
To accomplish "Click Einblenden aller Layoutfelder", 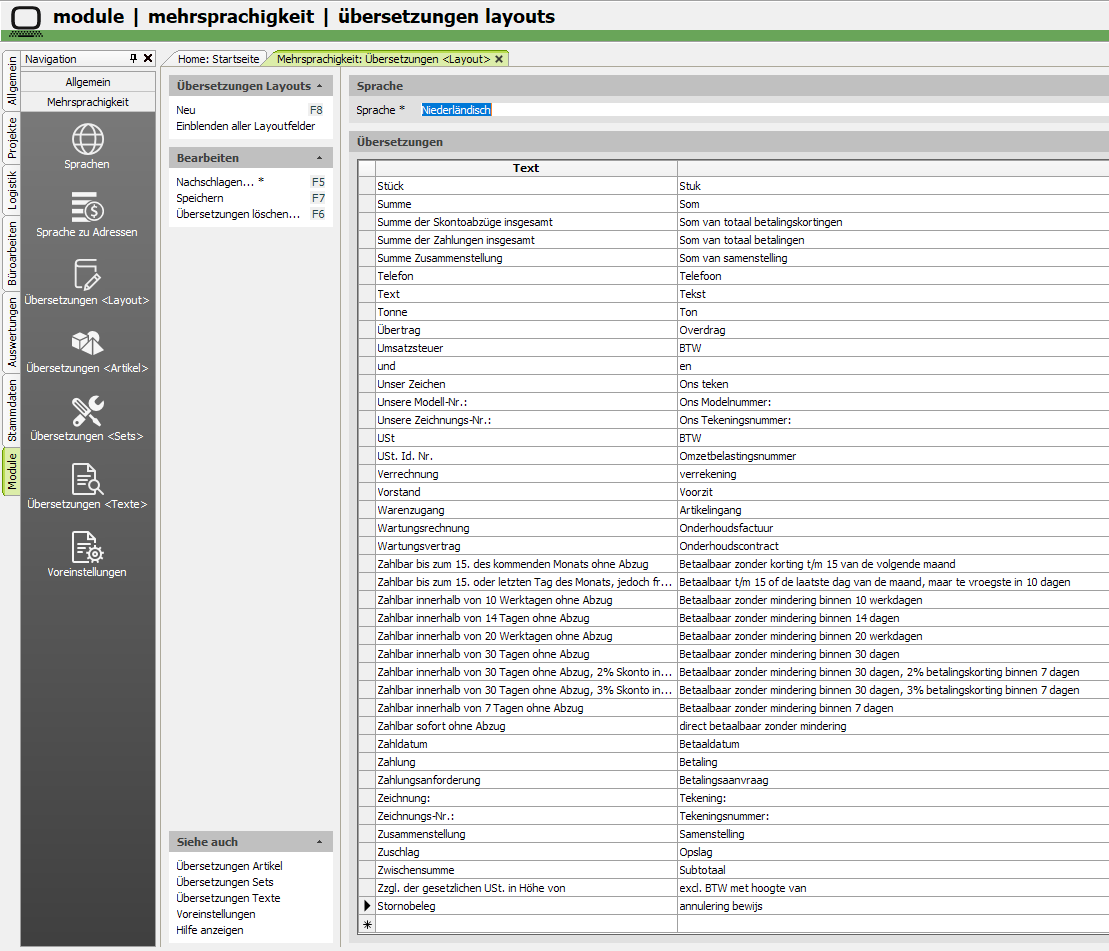I will coord(245,126).
